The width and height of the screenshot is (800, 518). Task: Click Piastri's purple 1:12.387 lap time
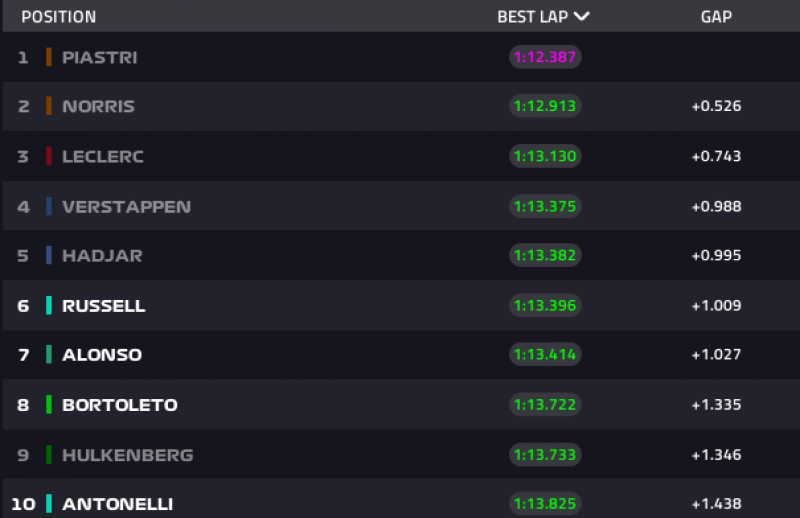(x=545, y=57)
